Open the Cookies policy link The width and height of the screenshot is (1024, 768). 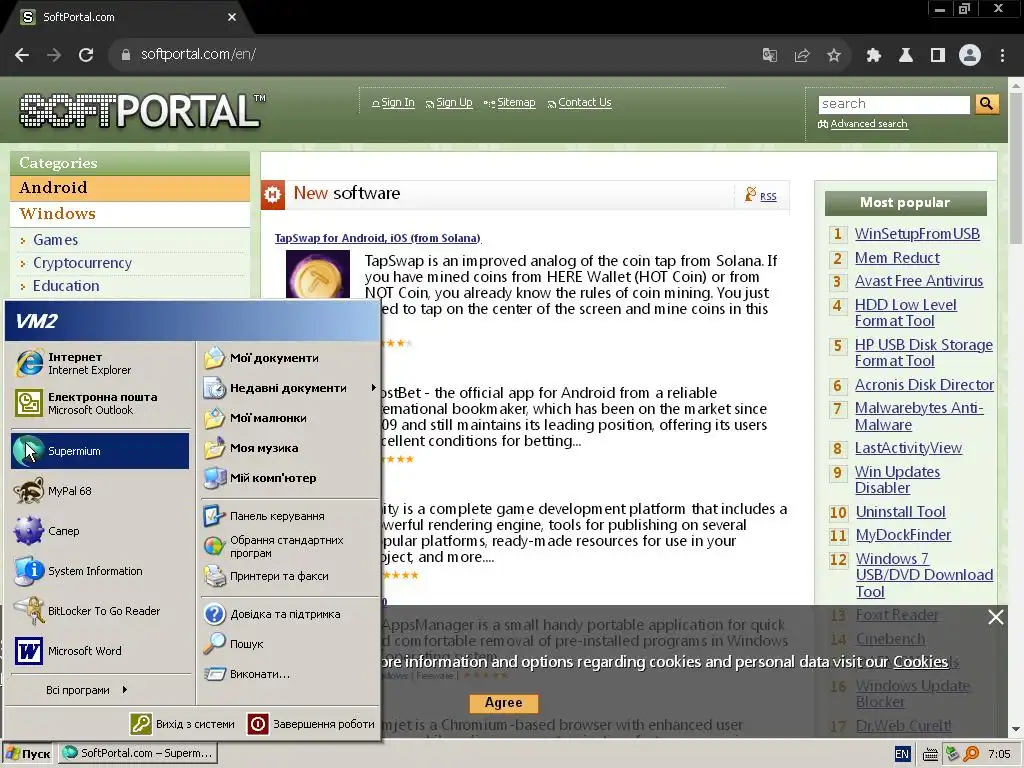click(920, 662)
